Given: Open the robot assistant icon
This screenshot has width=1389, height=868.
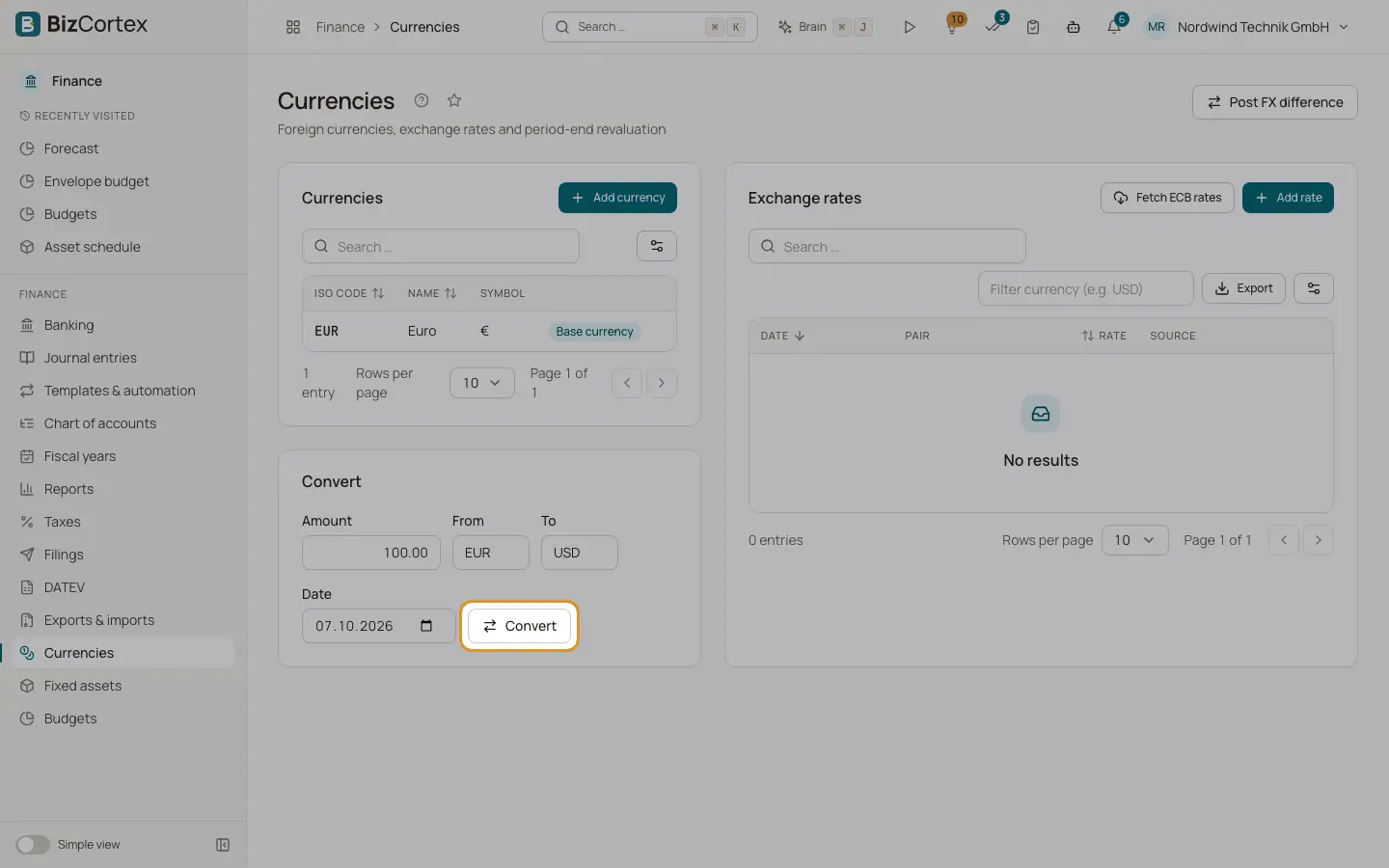Looking at the screenshot, I should (1074, 27).
